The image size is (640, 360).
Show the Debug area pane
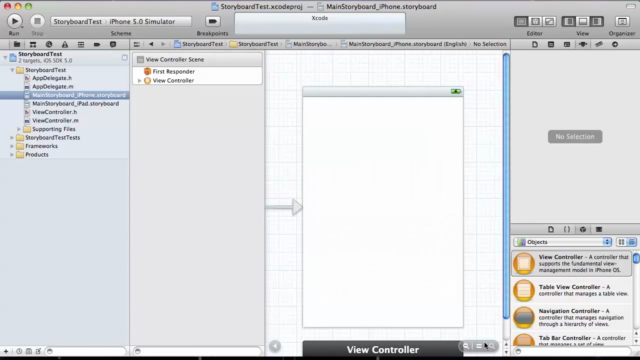click(583, 21)
